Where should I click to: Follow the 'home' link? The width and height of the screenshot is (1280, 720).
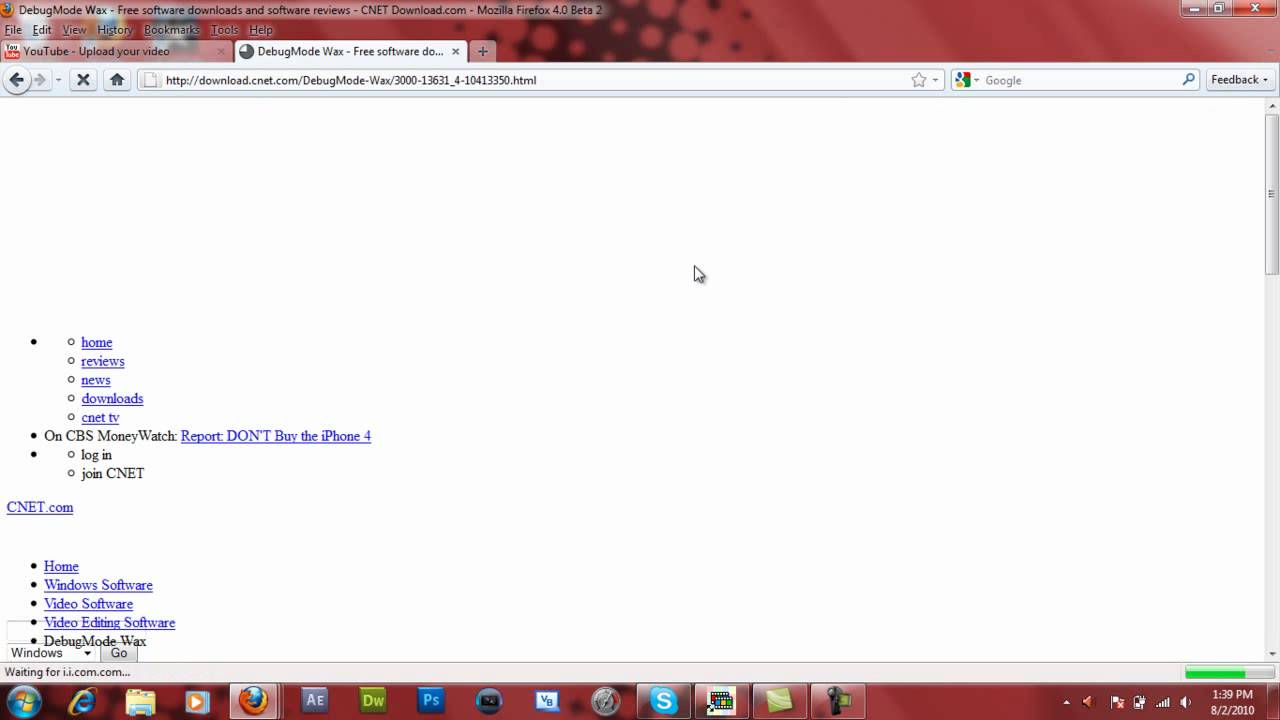click(97, 342)
